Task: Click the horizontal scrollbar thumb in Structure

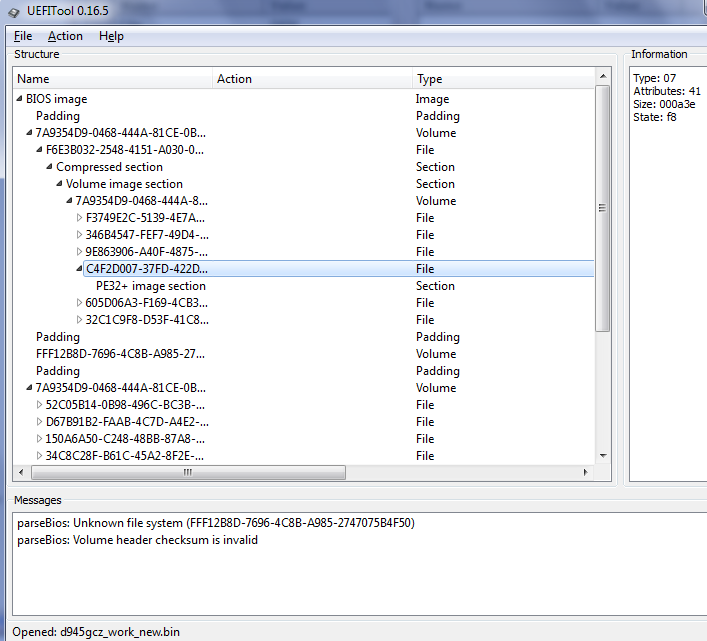Action: (x=188, y=472)
